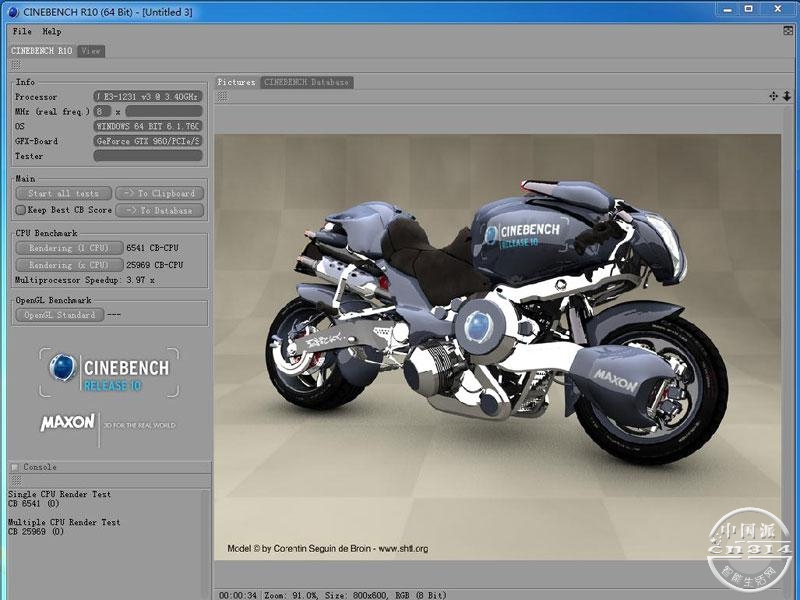Viewport: 800px width, 600px height.
Task: Click the CINEBENCH Release 10 logo
Action: pos(110,371)
